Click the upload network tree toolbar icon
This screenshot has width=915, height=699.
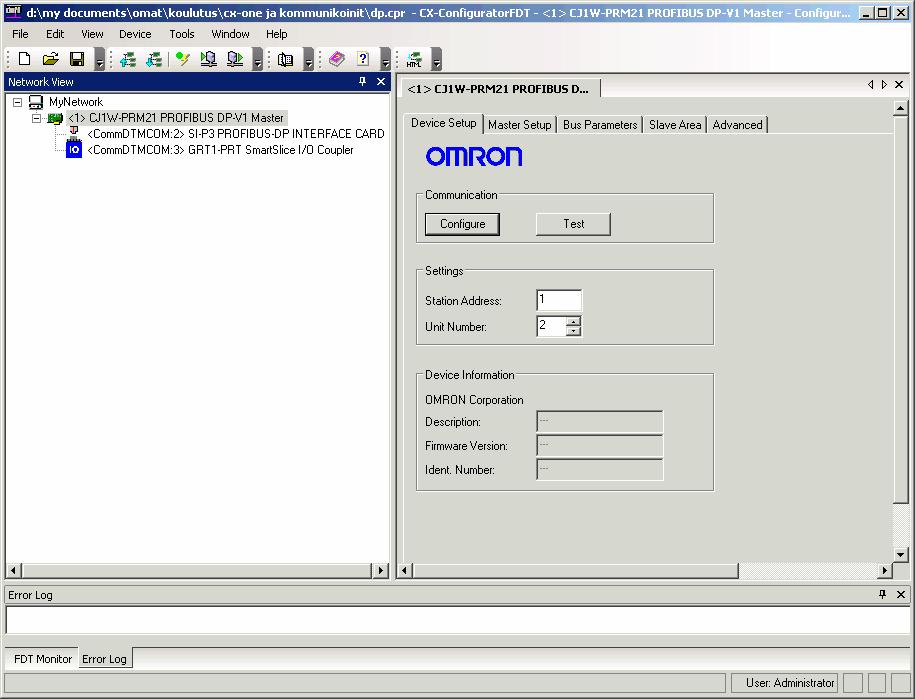coord(128,59)
